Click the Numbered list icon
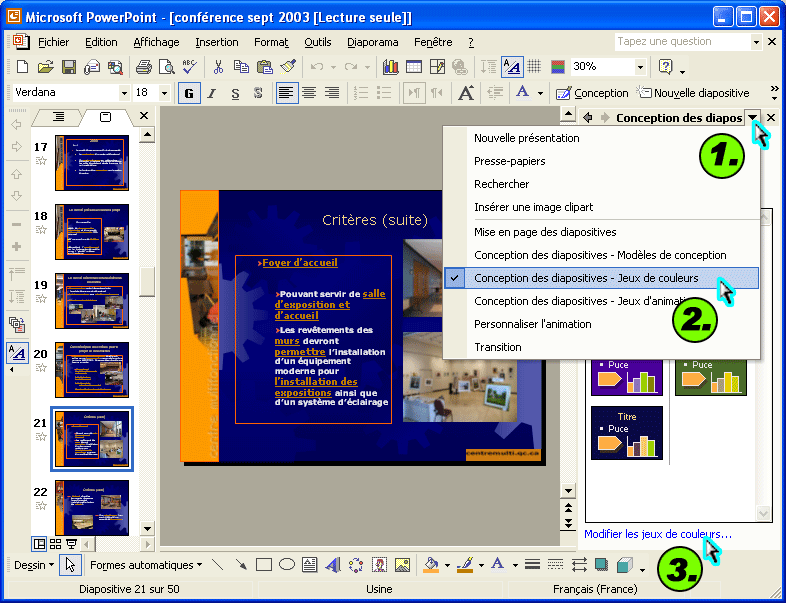This screenshot has height=603, width=786. point(361,93)
